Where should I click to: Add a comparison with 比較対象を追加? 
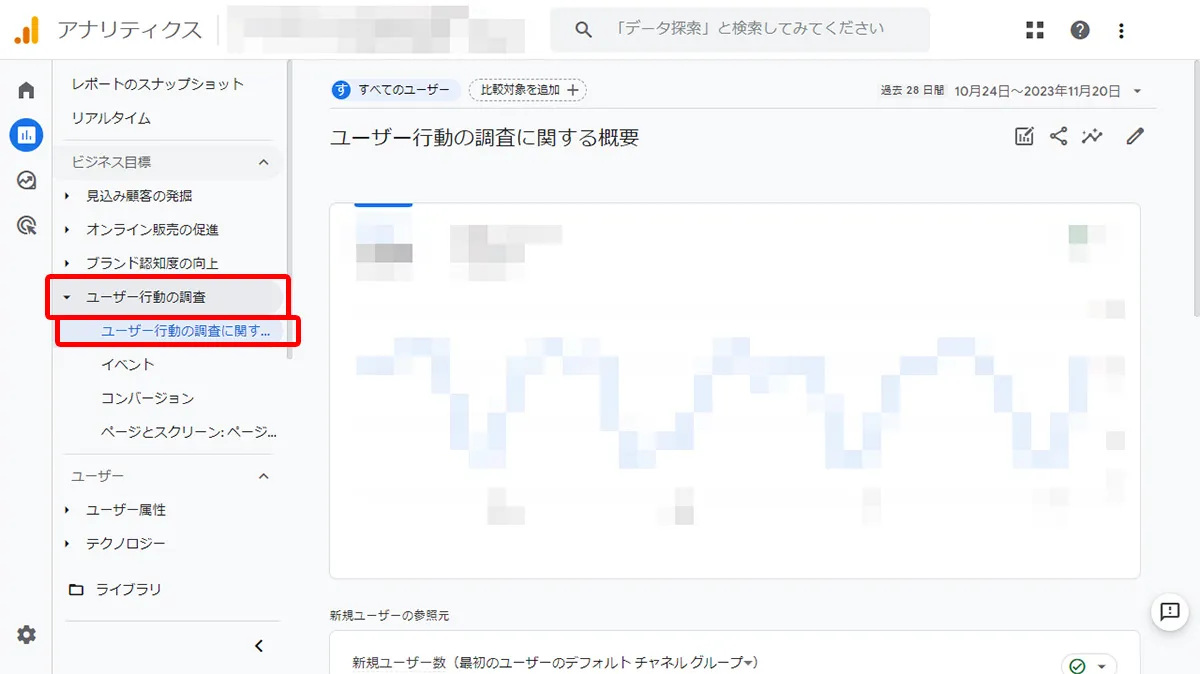(x=528, y=89)
